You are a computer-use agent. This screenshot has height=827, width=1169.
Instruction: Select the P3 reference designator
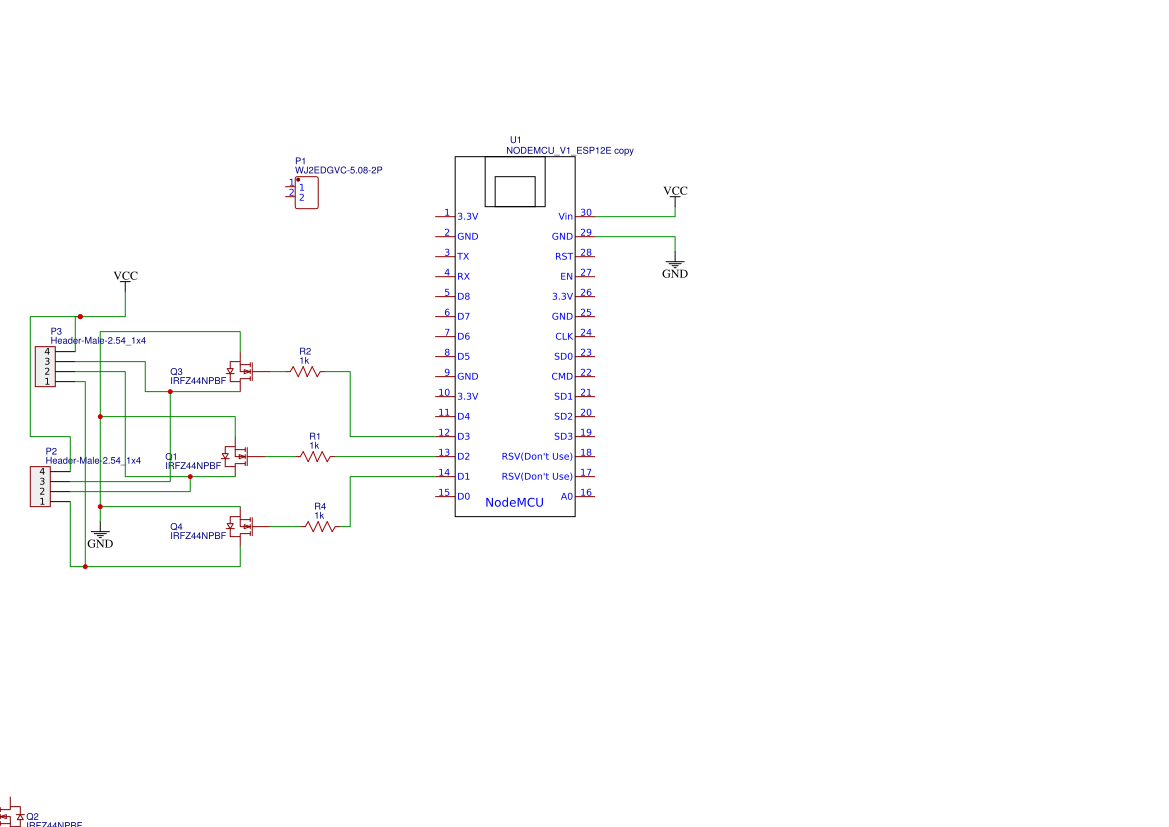tap(56, 331)
